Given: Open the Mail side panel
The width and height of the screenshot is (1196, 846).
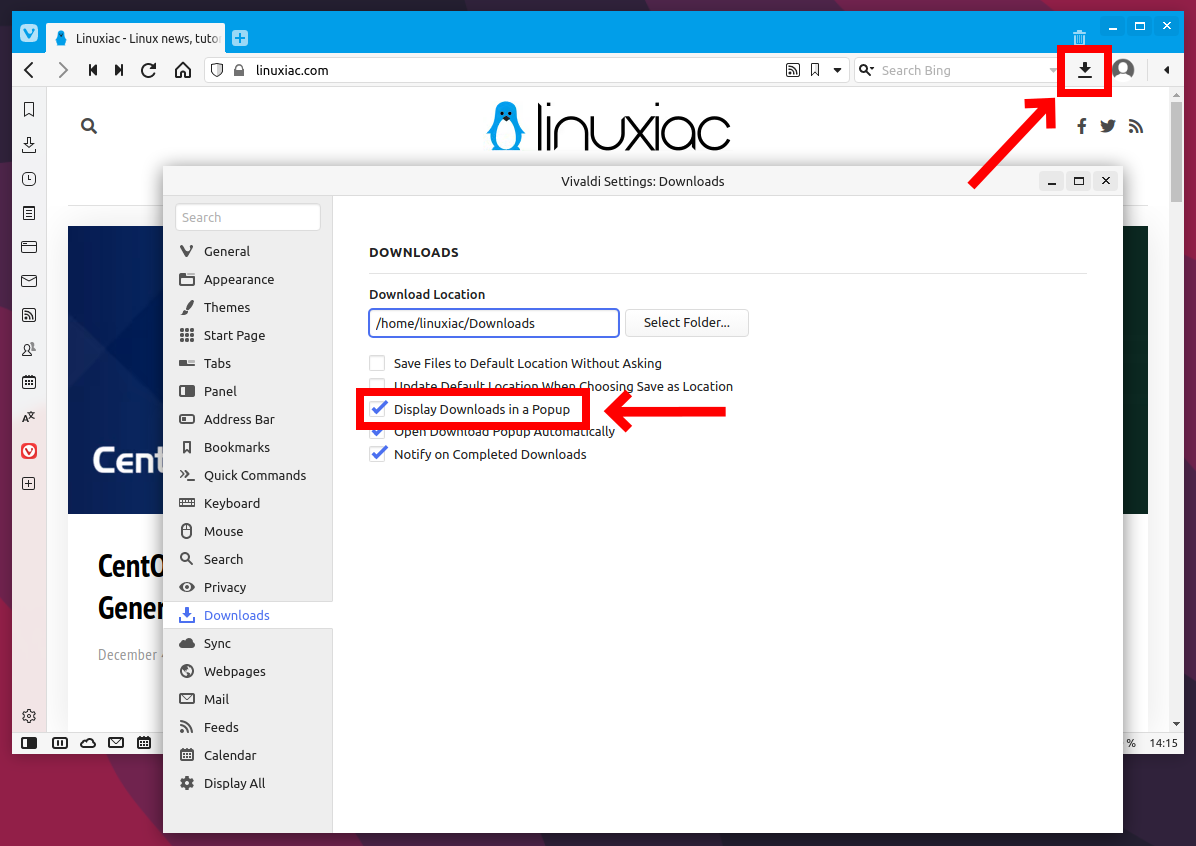Looking at the screenshot, I should point(29,281).
